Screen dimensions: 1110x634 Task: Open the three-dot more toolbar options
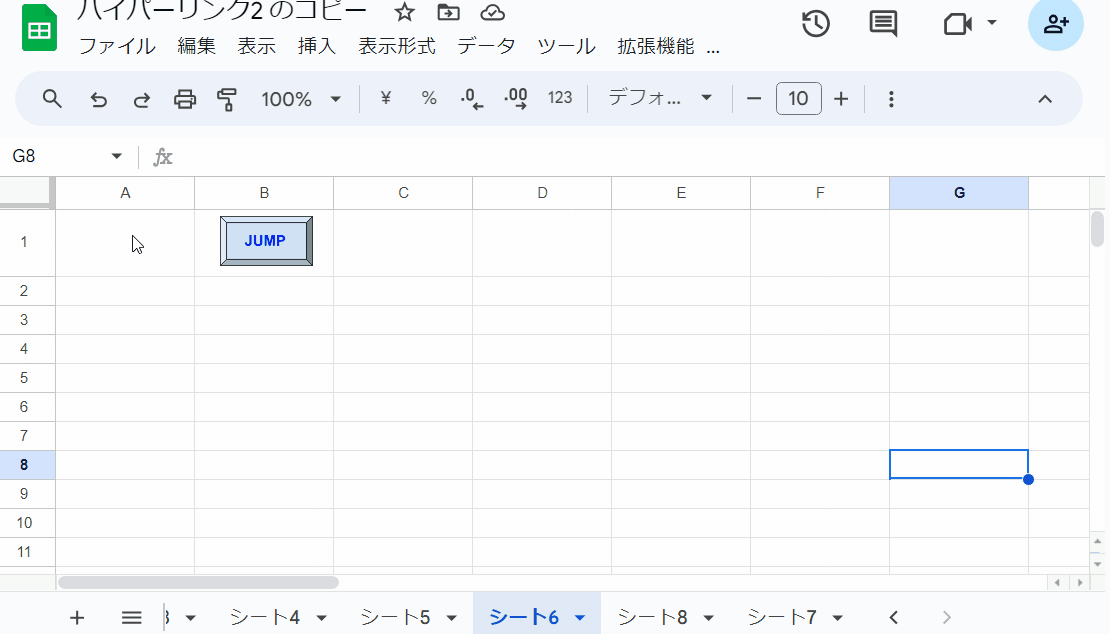coord(891,99)
